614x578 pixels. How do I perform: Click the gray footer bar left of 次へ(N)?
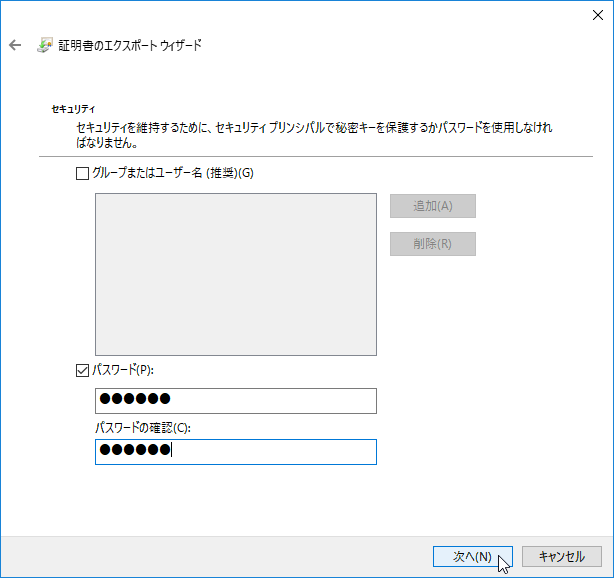click(x=217, y=556)
